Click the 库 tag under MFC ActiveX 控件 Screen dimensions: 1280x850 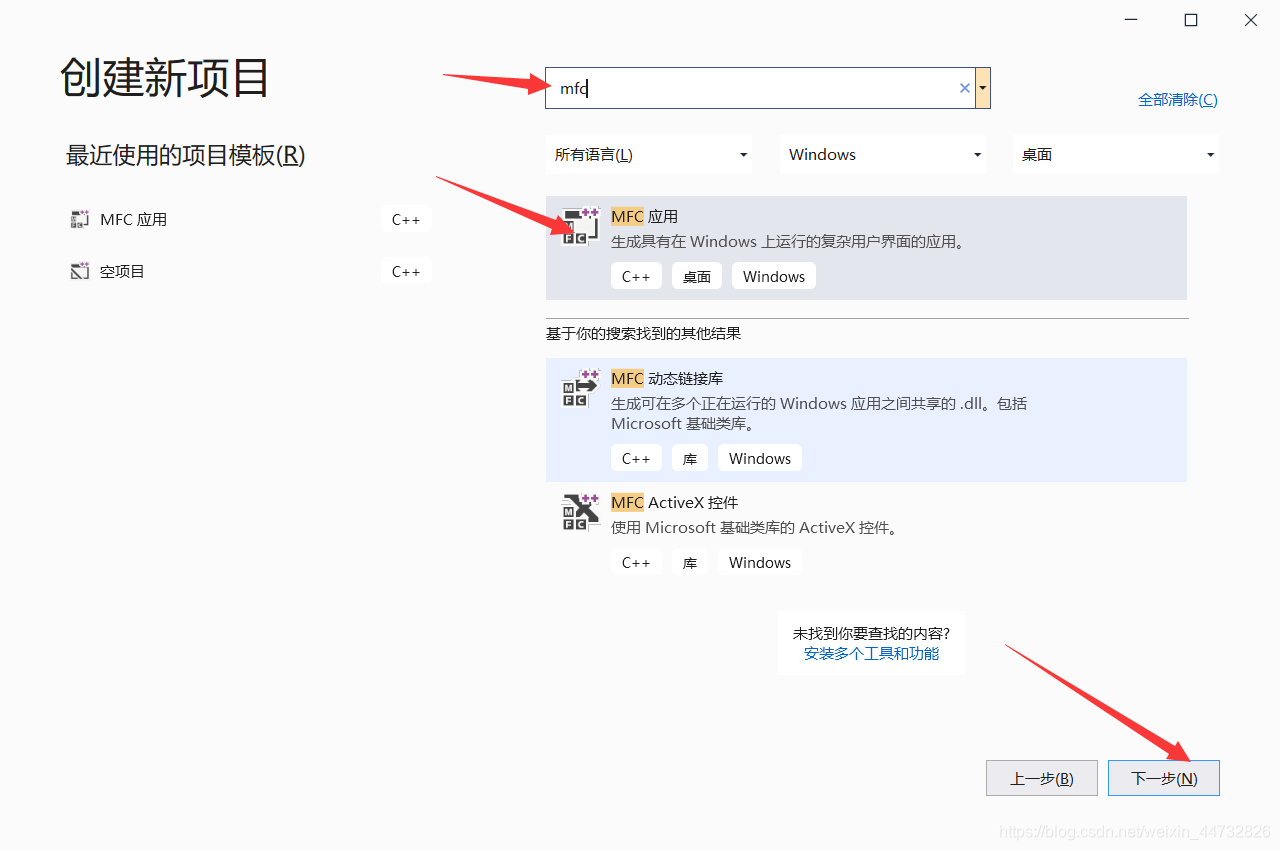pos(690,562)
